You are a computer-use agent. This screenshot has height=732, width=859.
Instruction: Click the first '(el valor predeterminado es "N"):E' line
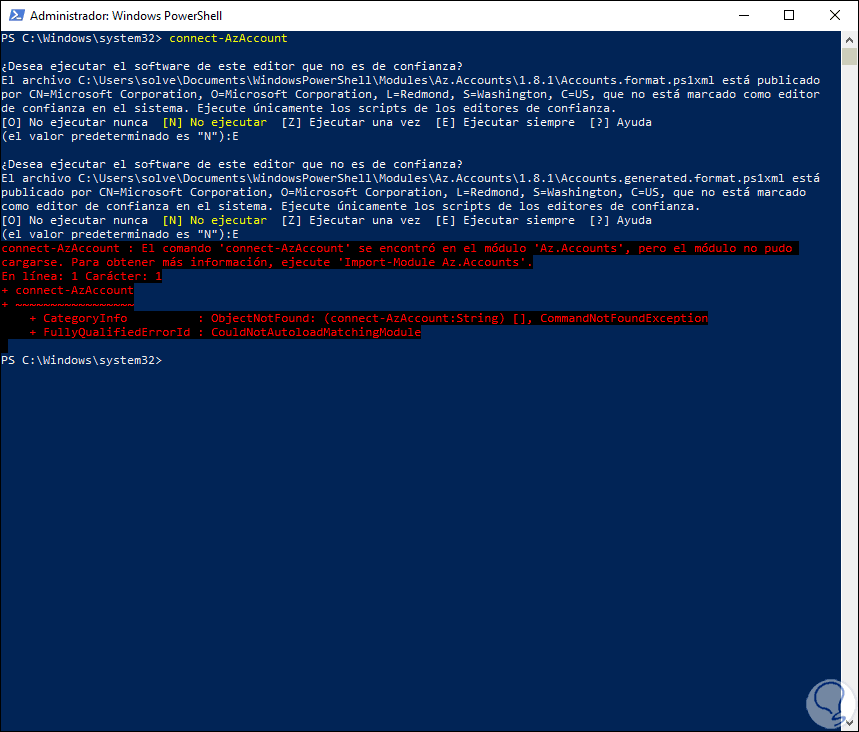120,136
